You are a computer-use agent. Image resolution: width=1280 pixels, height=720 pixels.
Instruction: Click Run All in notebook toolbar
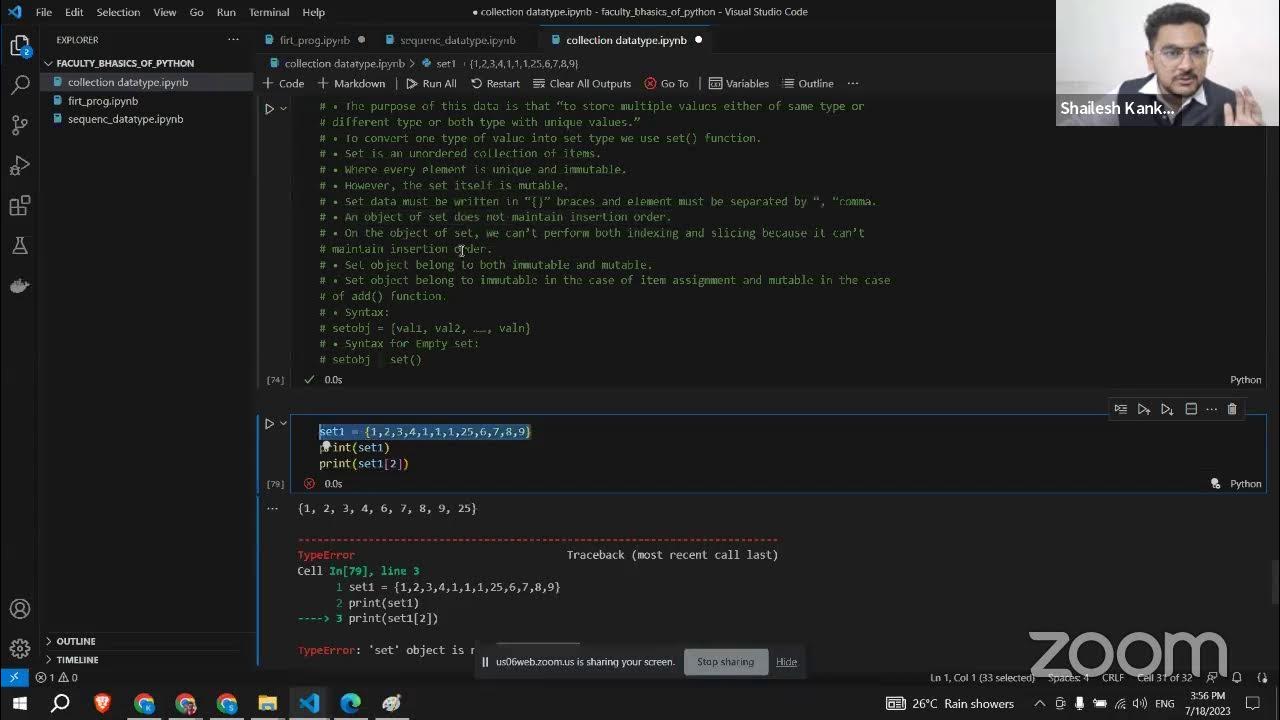431,83
